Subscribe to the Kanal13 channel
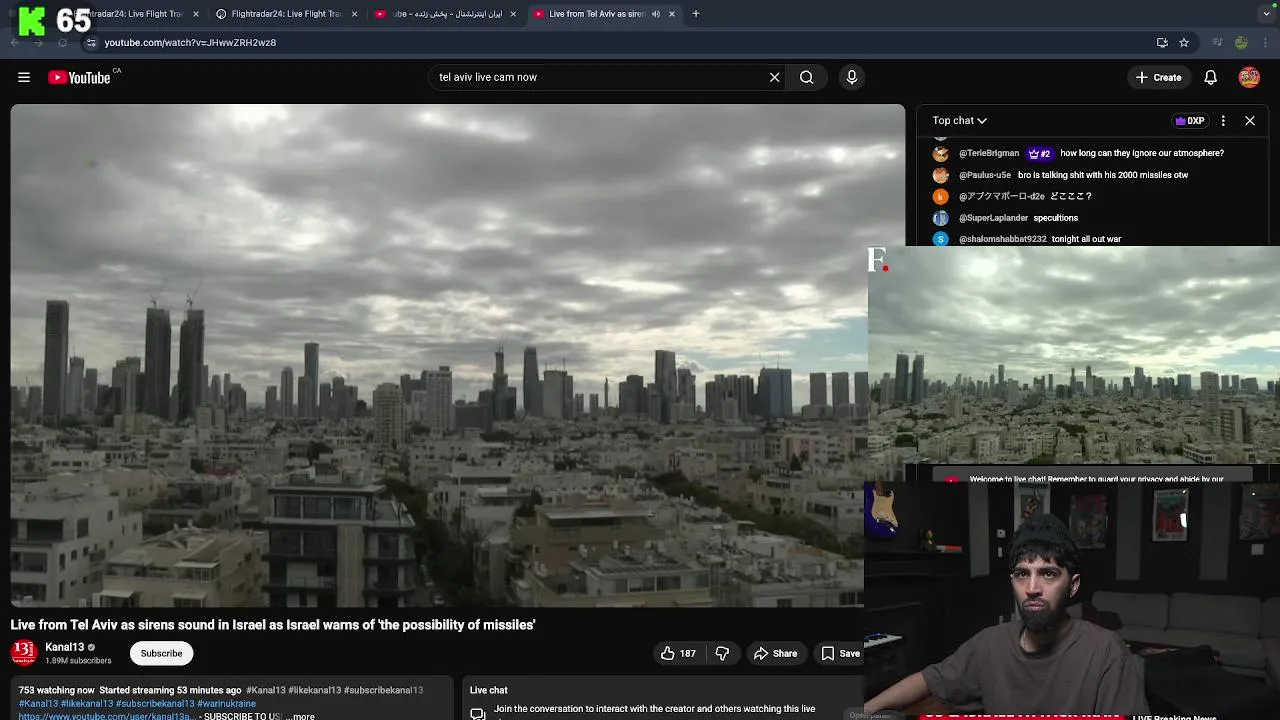Screen dimensions: 1280x720 coord(161,653)
